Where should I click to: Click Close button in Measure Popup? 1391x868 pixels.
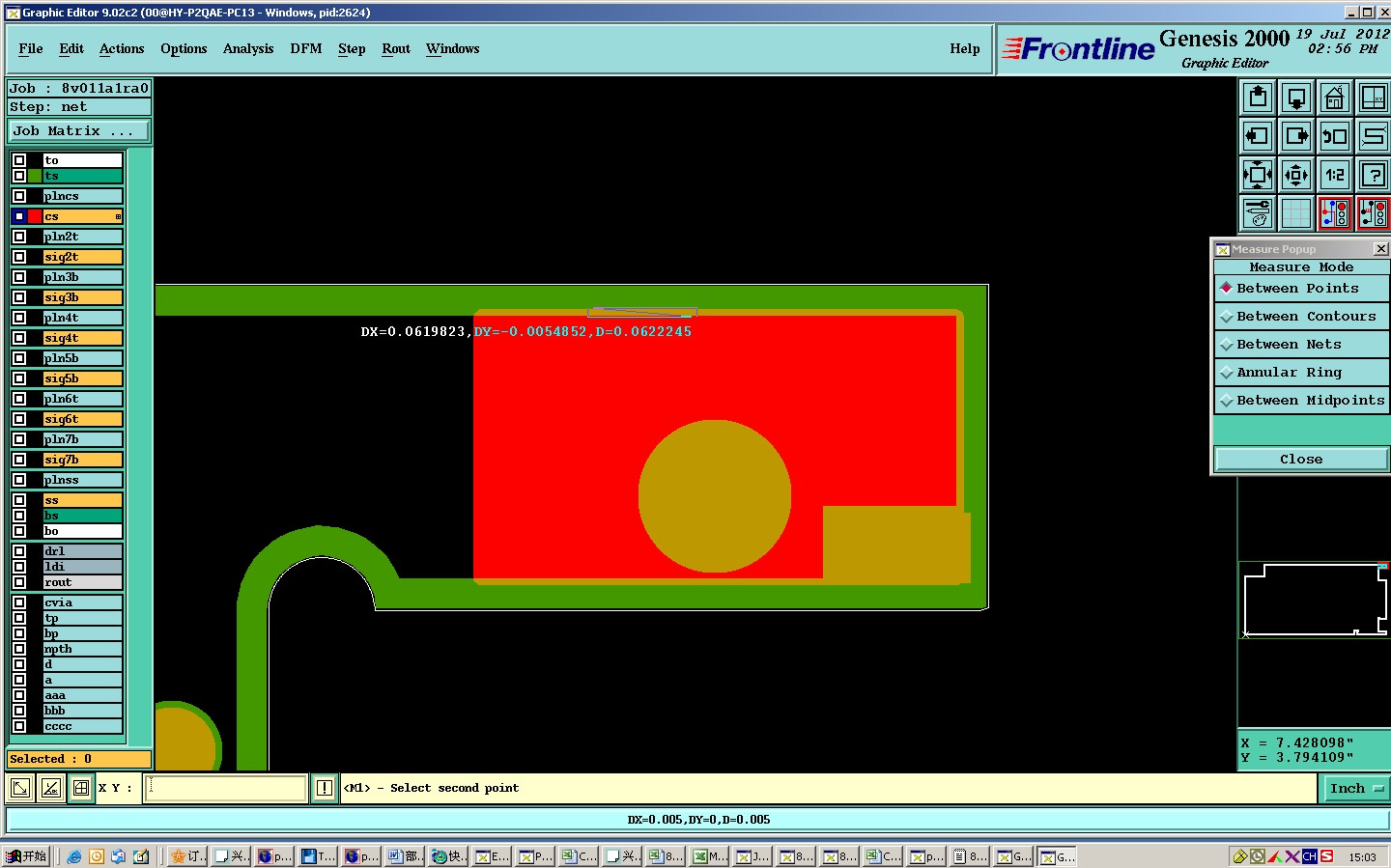click(x=1301, y=460)
